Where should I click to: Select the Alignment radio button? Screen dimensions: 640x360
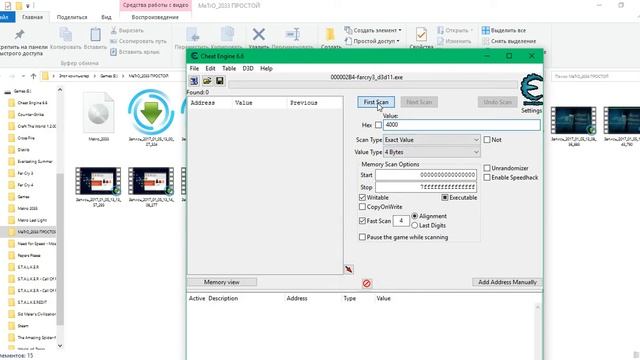(x=415, y=216)
